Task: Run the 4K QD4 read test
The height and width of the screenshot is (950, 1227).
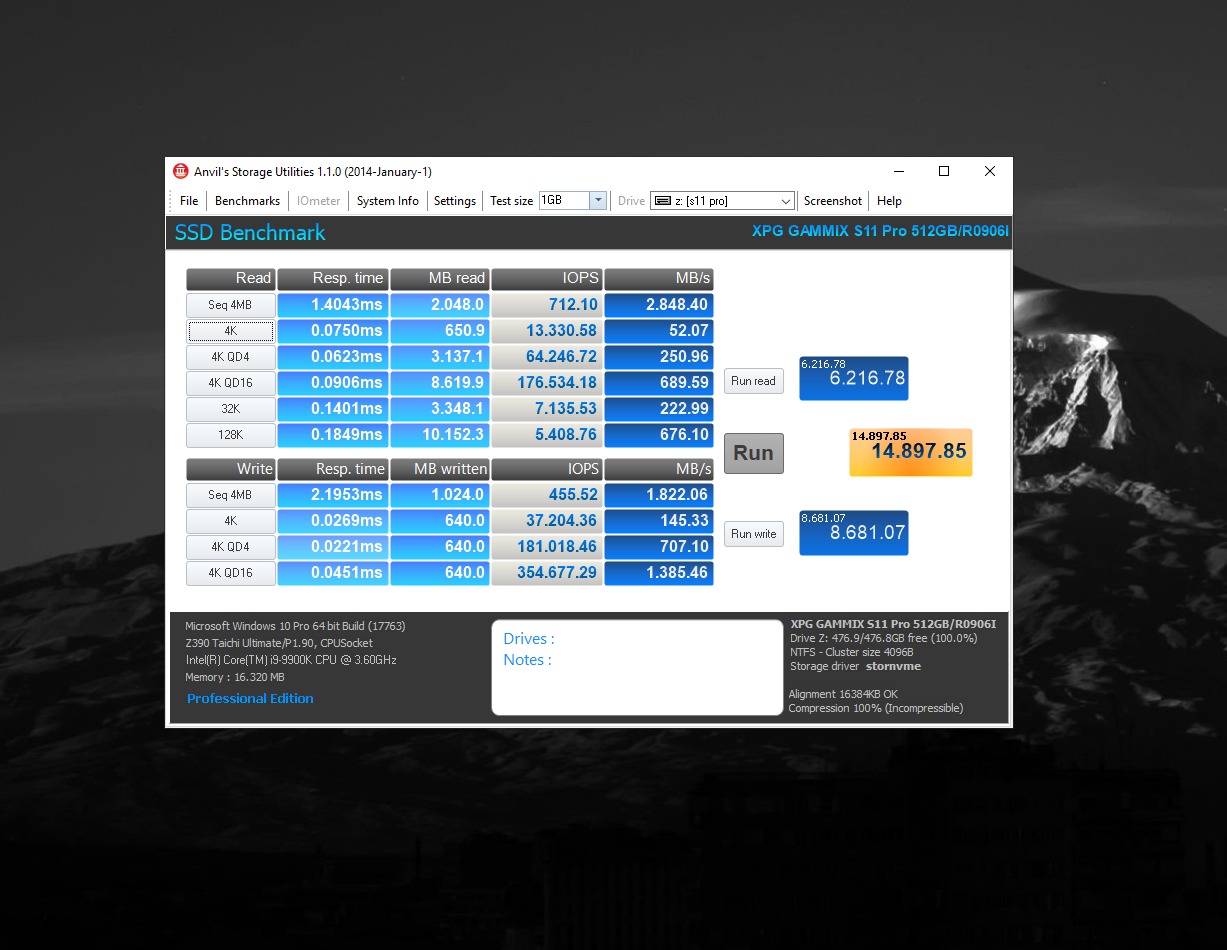Action: pyautogui.click(x=231, y=357)
